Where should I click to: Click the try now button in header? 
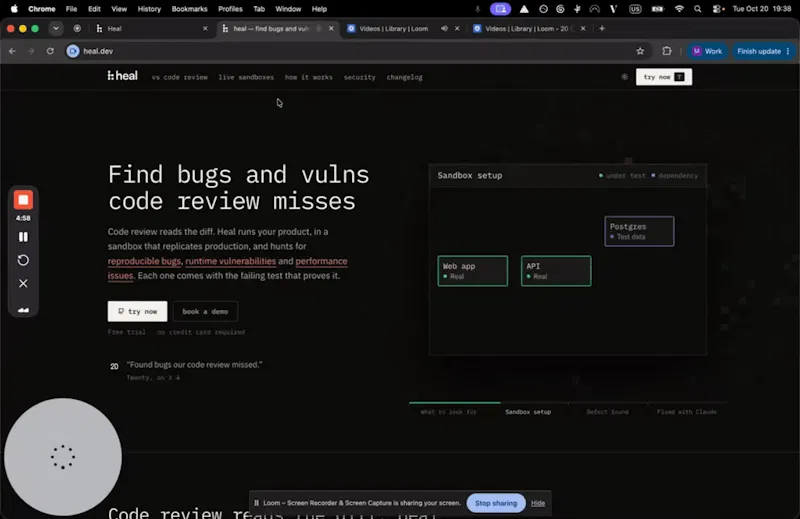click(664, 77)
